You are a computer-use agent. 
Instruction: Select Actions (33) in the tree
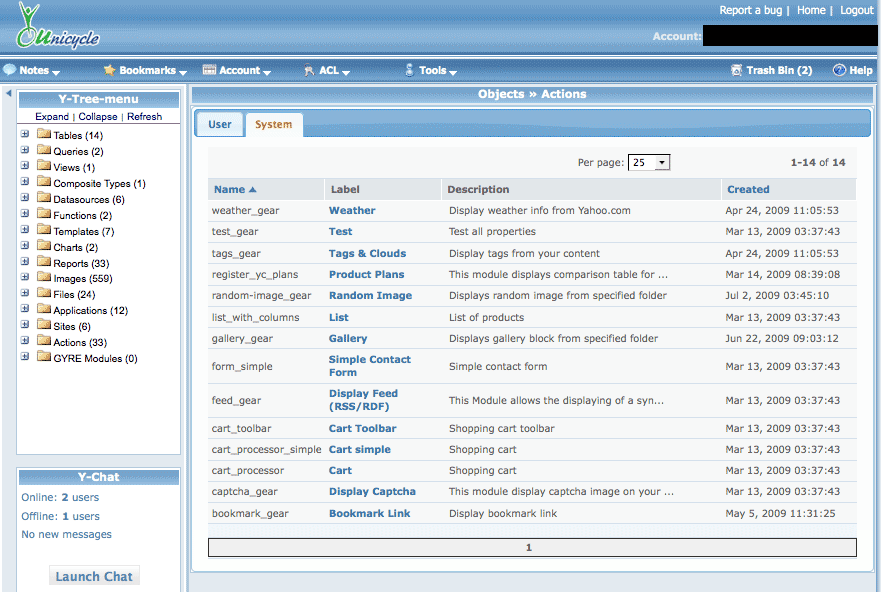tap(82, 343)
